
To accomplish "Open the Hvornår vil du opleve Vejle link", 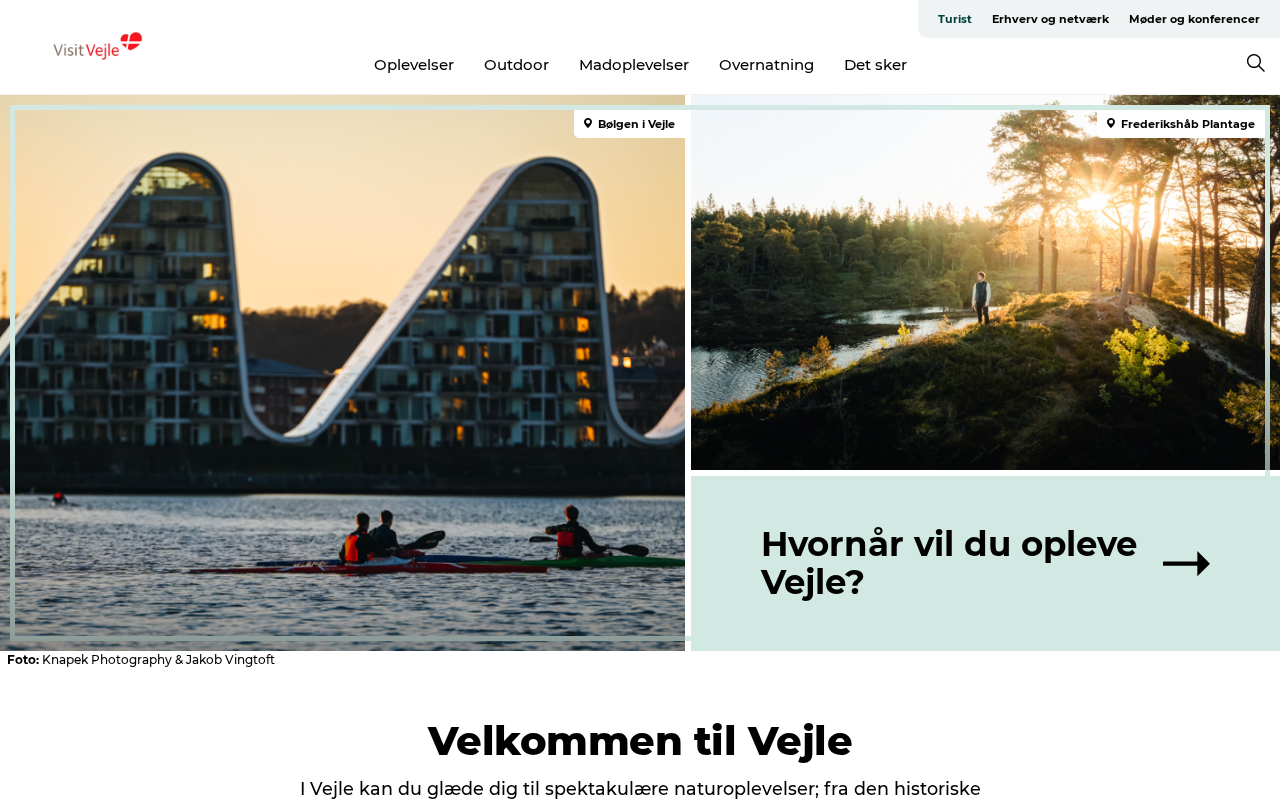I will tap(985, 563).
